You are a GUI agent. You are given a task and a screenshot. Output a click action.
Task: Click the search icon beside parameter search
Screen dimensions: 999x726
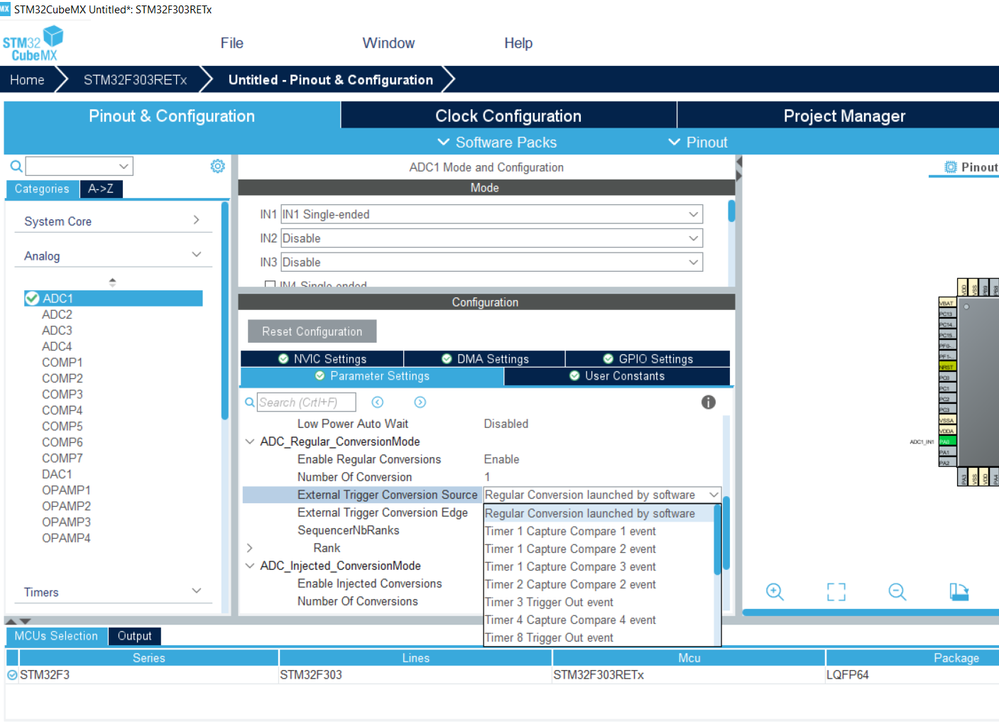pos(250,402)
